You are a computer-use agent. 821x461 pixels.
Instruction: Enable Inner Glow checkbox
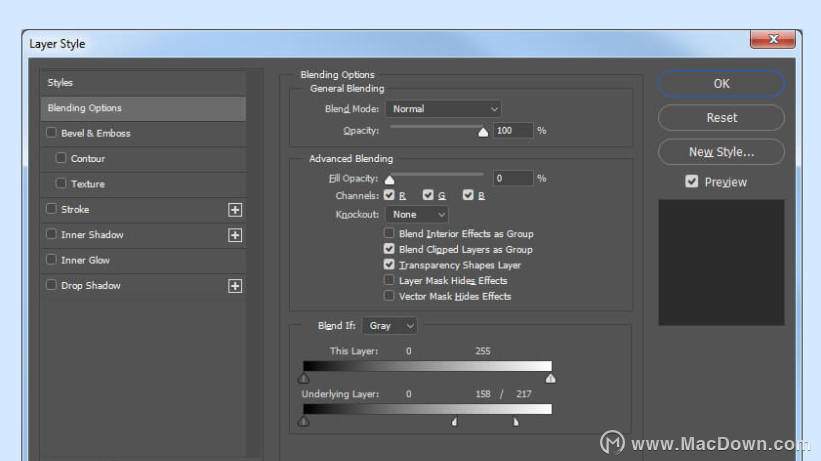(x=51, y=259)
